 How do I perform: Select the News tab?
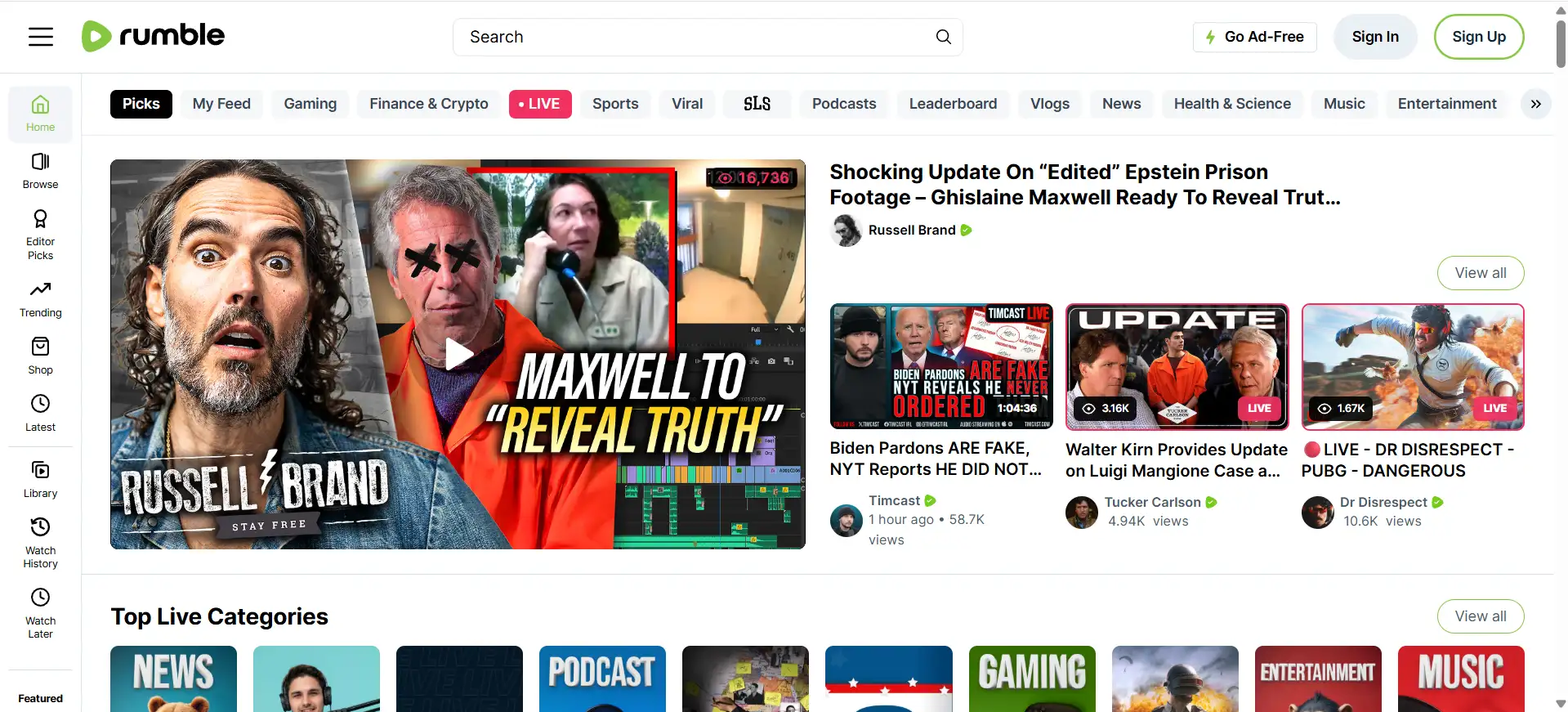tap(1121, 104)
